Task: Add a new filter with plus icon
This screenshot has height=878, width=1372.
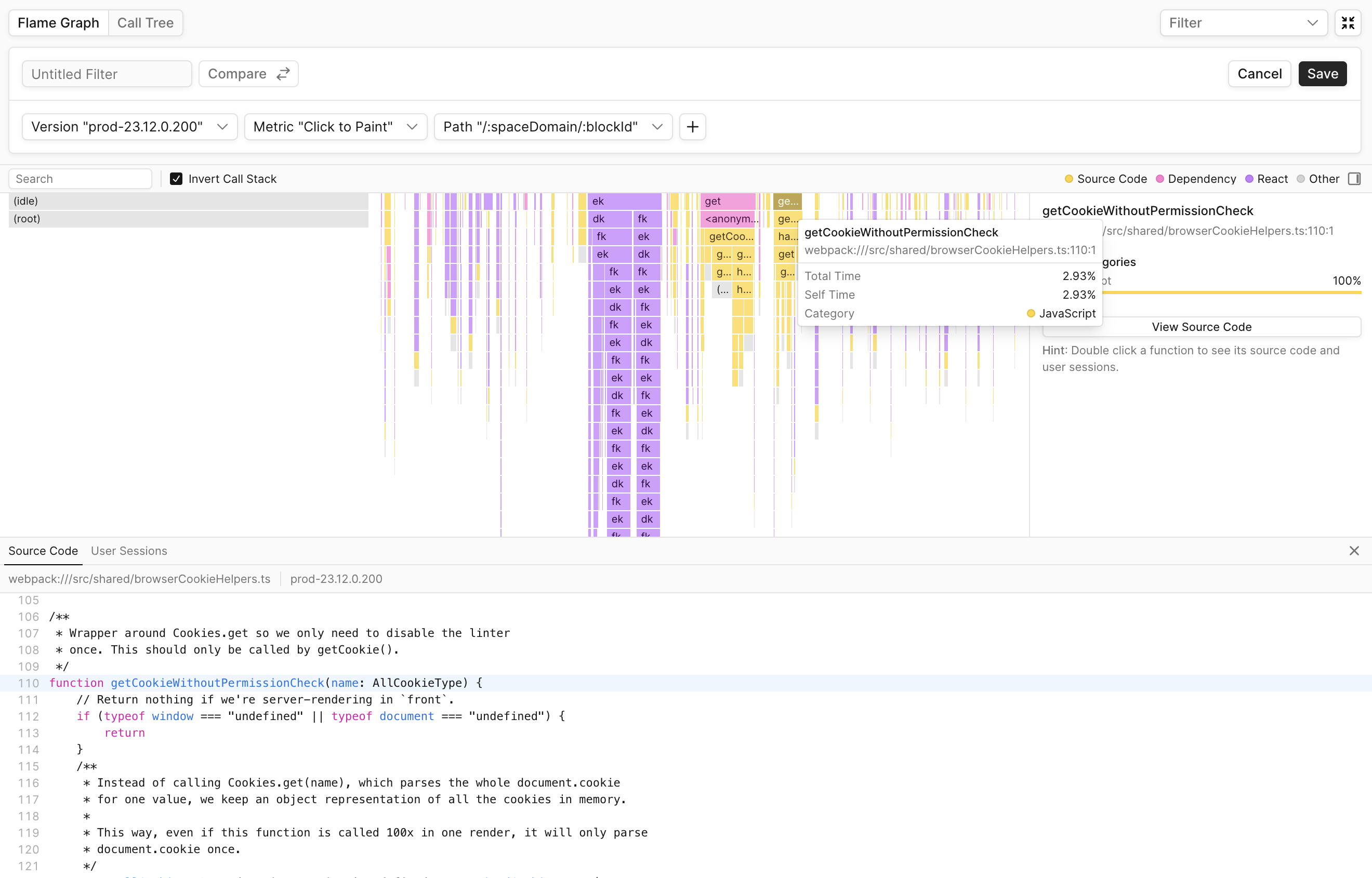Action: [x=692, y=127]
